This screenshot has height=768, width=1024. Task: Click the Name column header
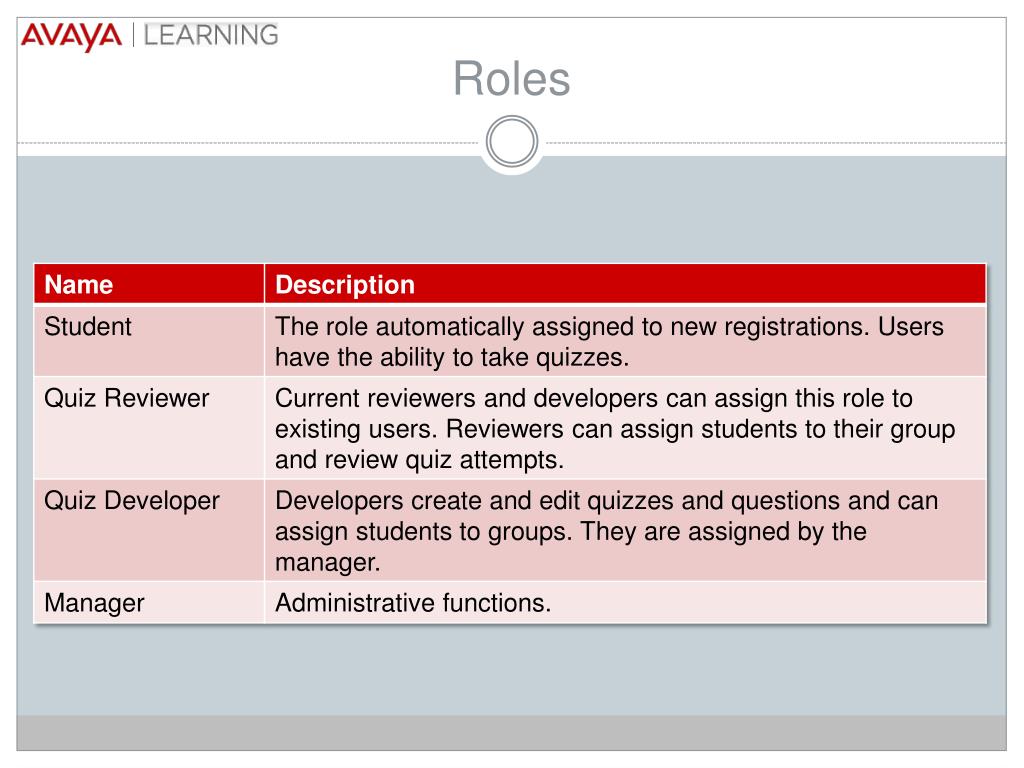[x=149, y=284]
